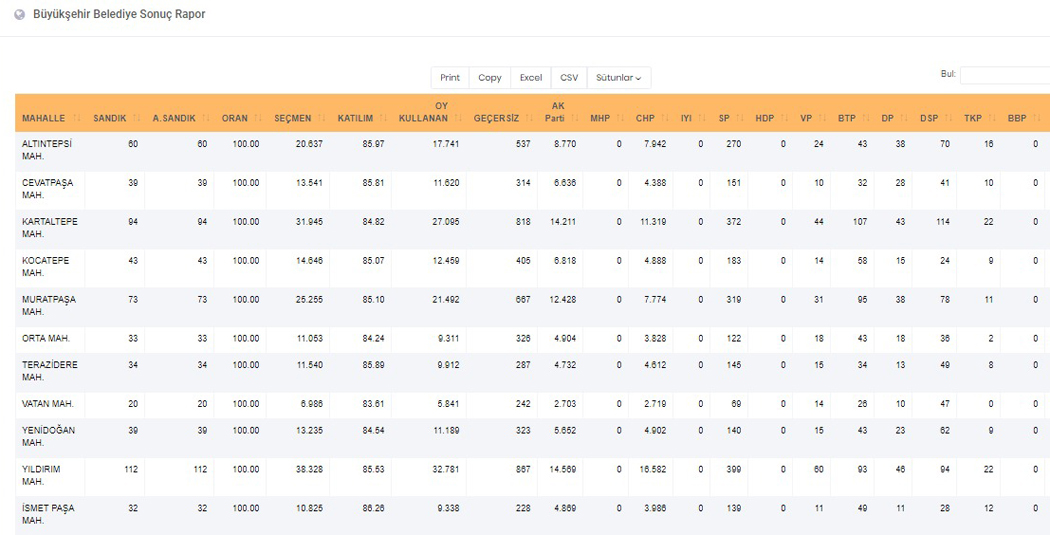Image resolution: width=1050 pixels, height=535 pixels.
Task: Sort by SANDIK column arrows
Action: tap(137, 118)
